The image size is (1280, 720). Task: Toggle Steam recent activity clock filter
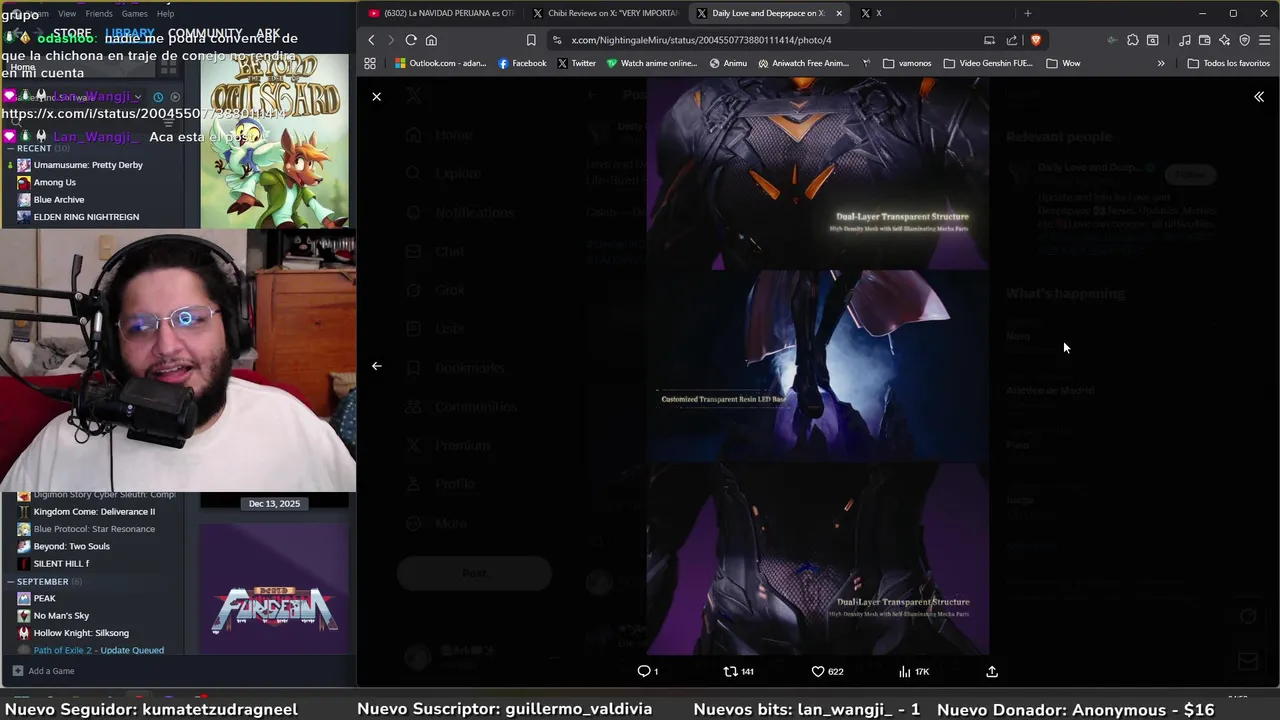[x=158, y=97]
